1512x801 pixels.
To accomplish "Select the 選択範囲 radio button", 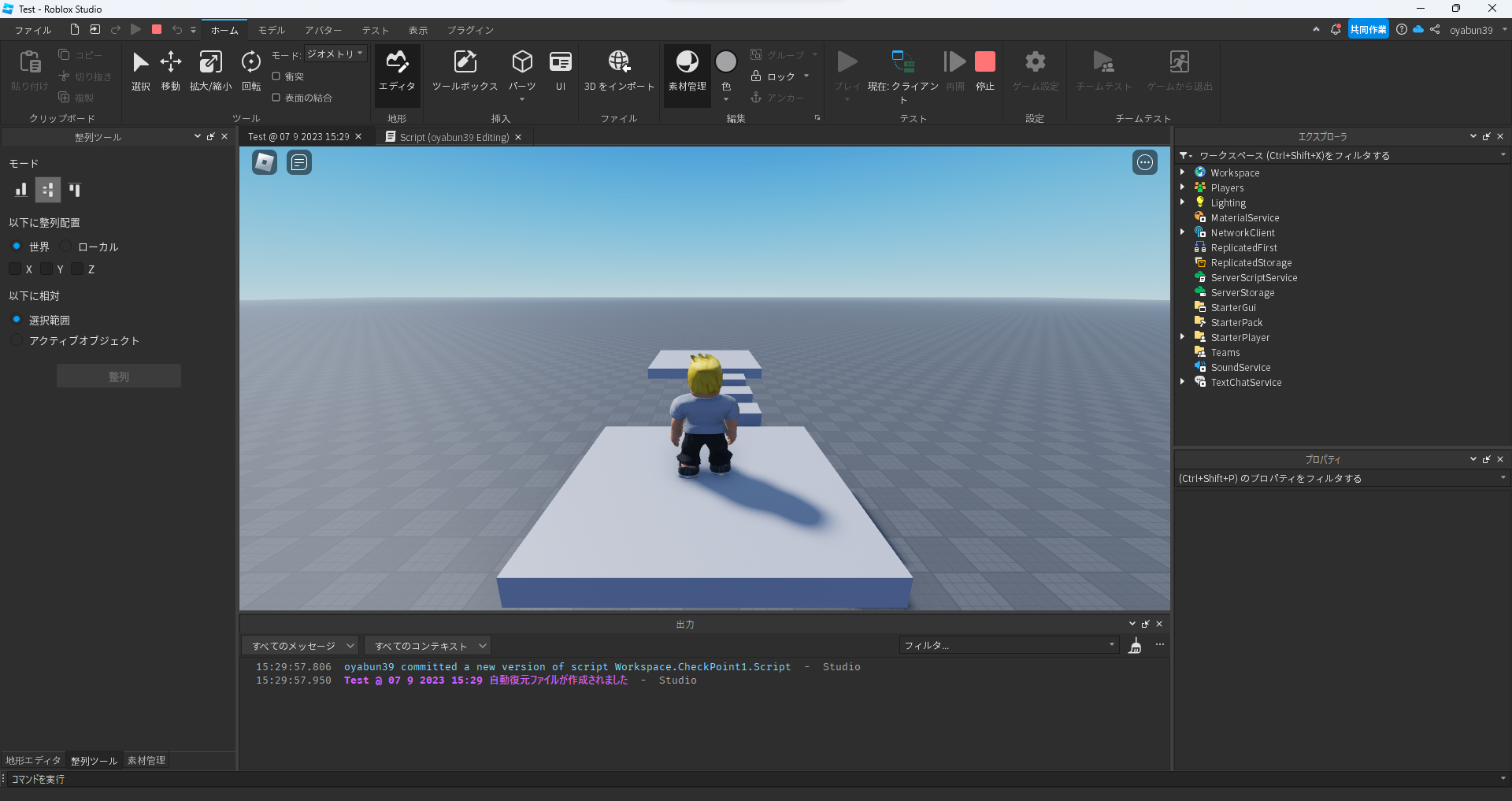I will (17, 320).
